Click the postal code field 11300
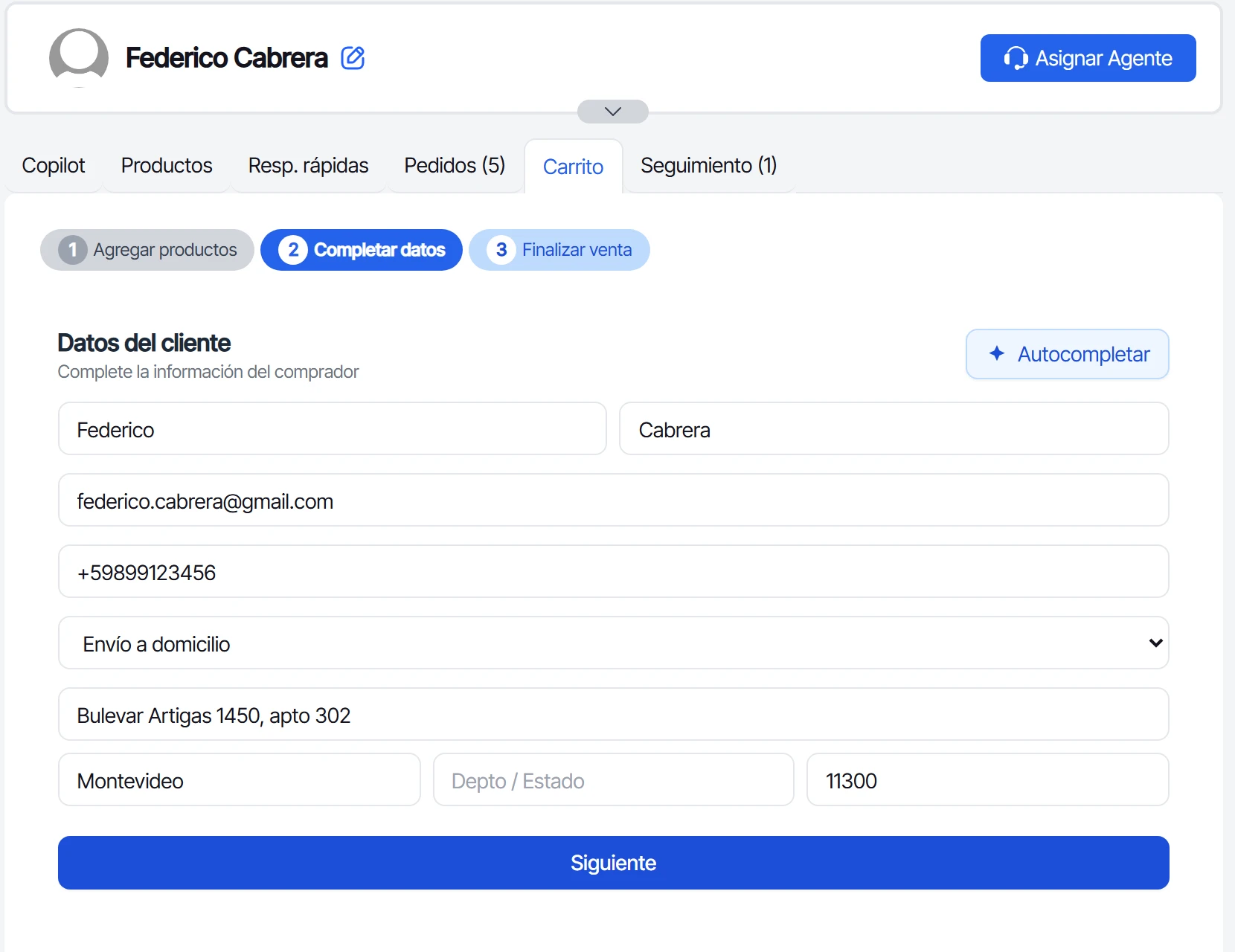The width and height of the screenshot is (1235, 952). point(988,779)
